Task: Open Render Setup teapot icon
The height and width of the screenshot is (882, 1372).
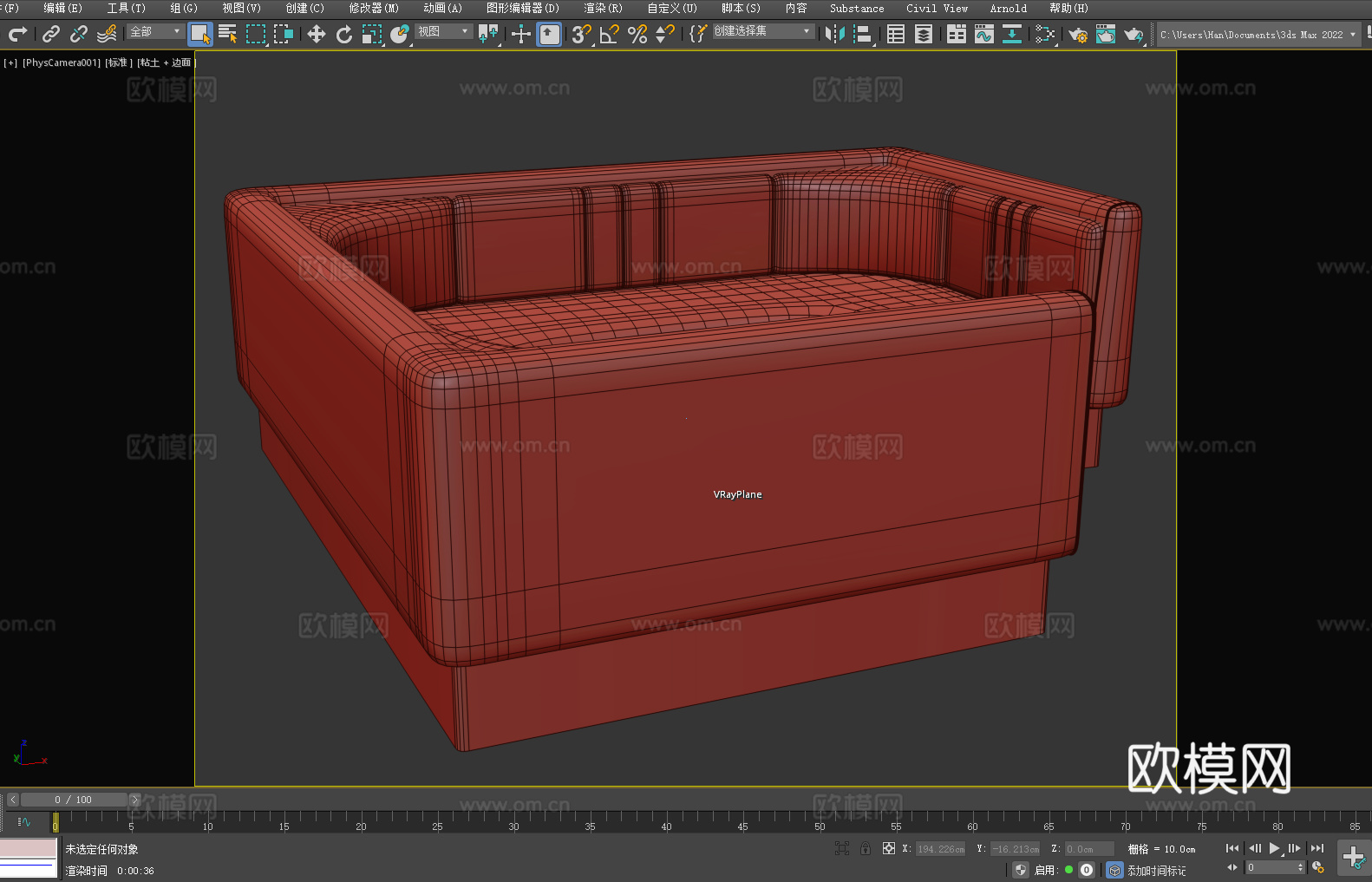Action: click(x=1078, y=34)
